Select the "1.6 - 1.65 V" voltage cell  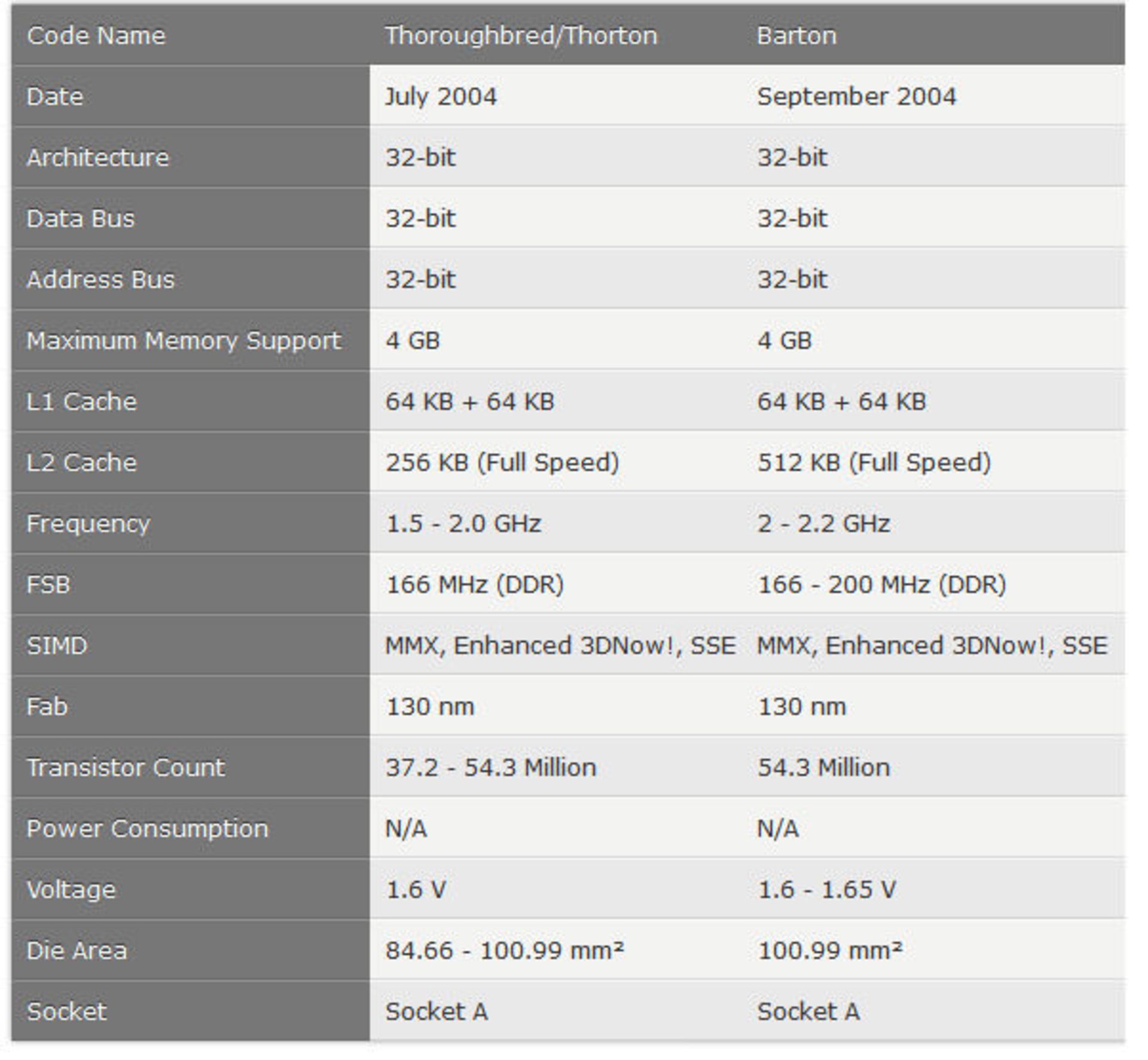click(826, 890)
